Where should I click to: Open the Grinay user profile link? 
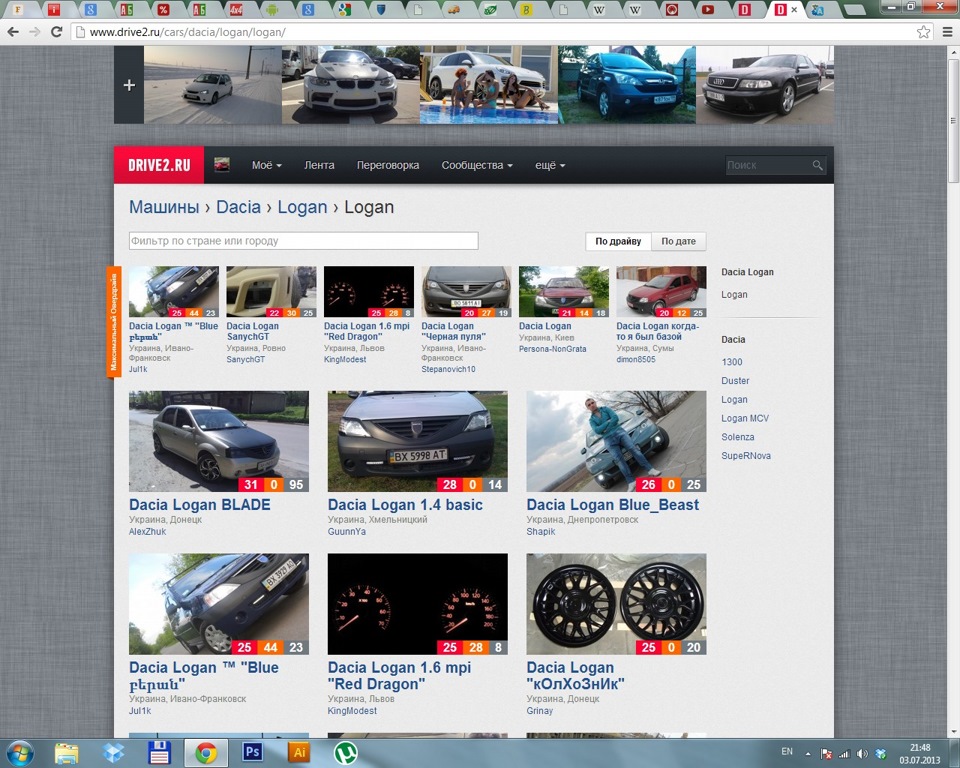(x=539, y=711)
